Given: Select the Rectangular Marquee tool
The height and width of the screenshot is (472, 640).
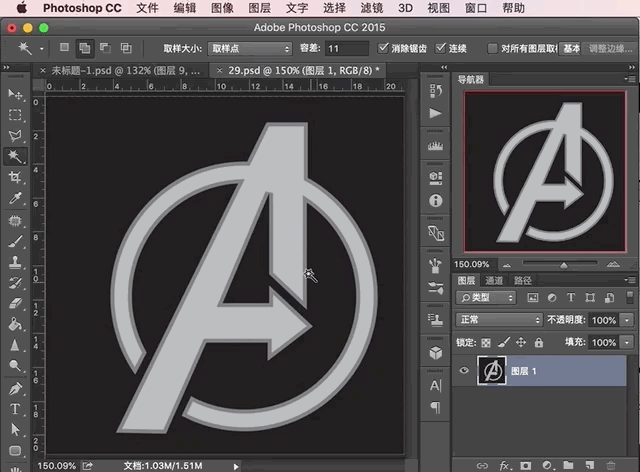Looking at the screenshot, I should [15, 114].
